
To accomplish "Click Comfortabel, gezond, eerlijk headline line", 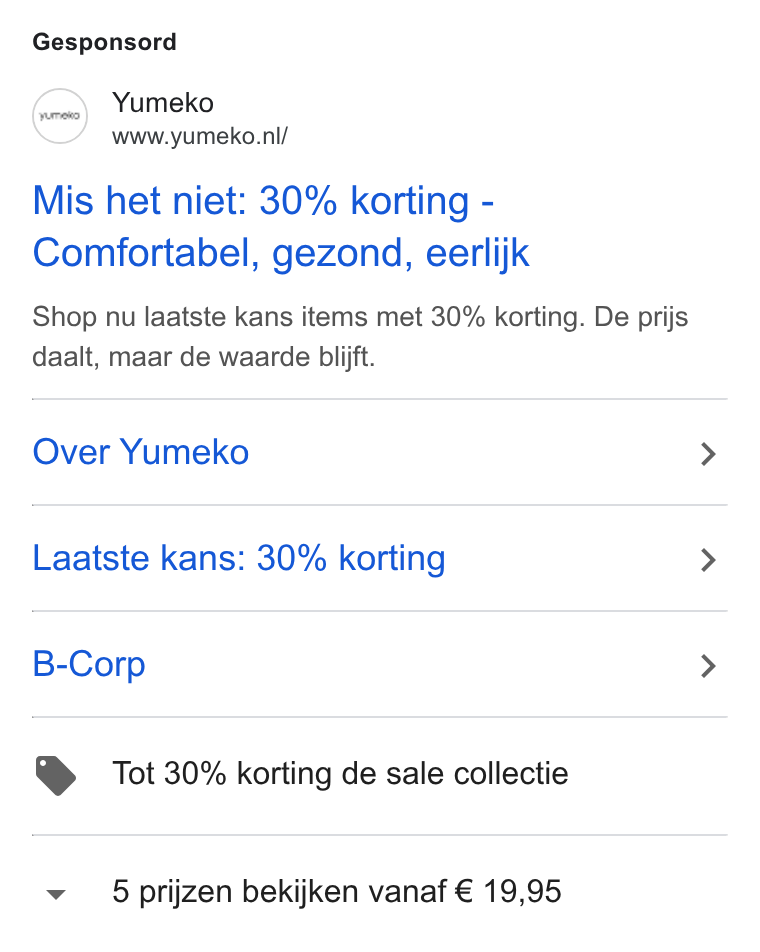I will tap(281, 253).
